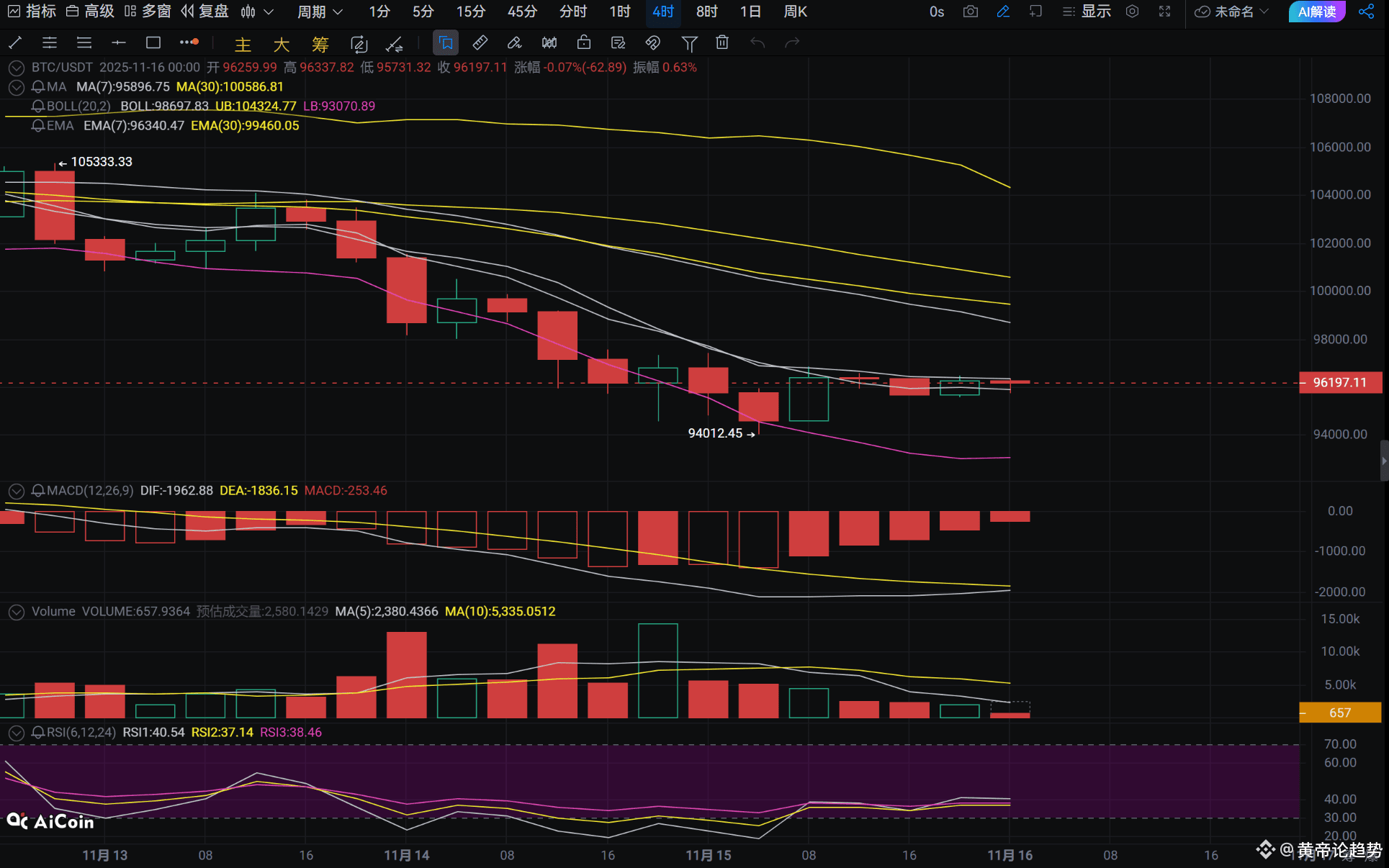Click the lock drawings icon
The width and height of the screenshot is (1389, 868).
(x=584, y=43)
